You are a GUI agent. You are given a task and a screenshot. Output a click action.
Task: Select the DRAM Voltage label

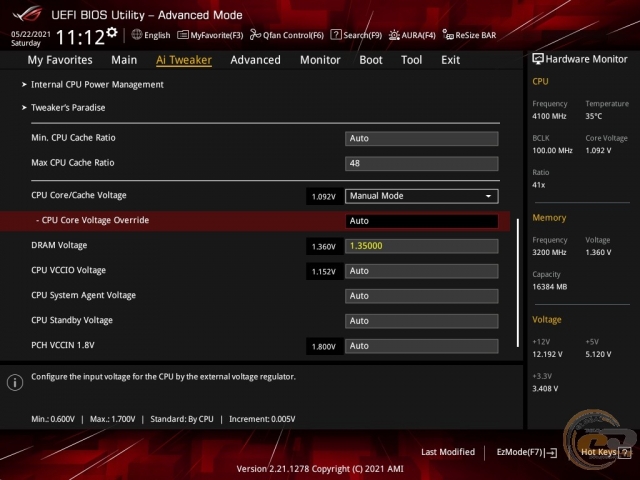pyautogui.click(x=59, y=245)
